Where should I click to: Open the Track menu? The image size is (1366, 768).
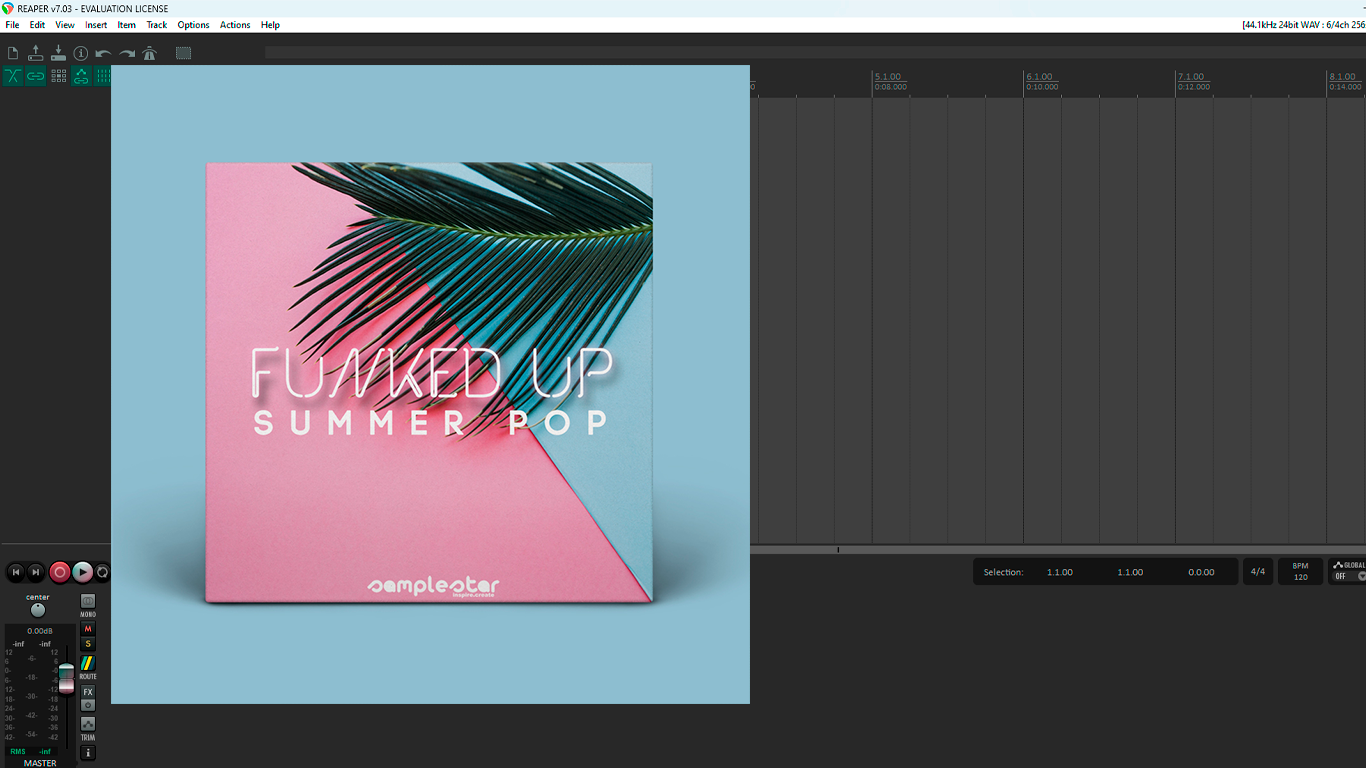pyautogui.click(x=157, y=25)
